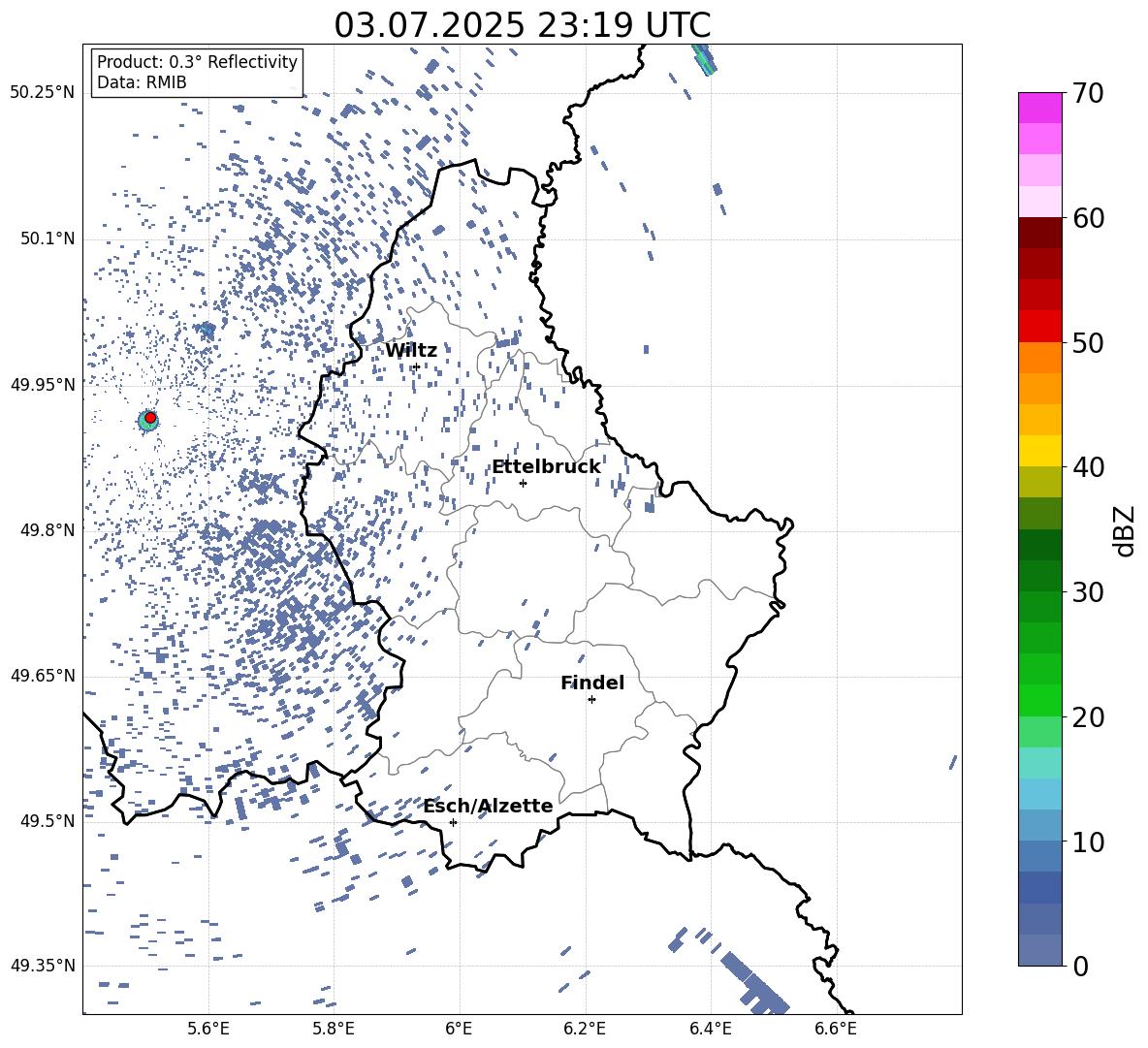Select the Ettelbruck city label
The height and width of the screenshot is (1048, 1148).
[546, 467]
